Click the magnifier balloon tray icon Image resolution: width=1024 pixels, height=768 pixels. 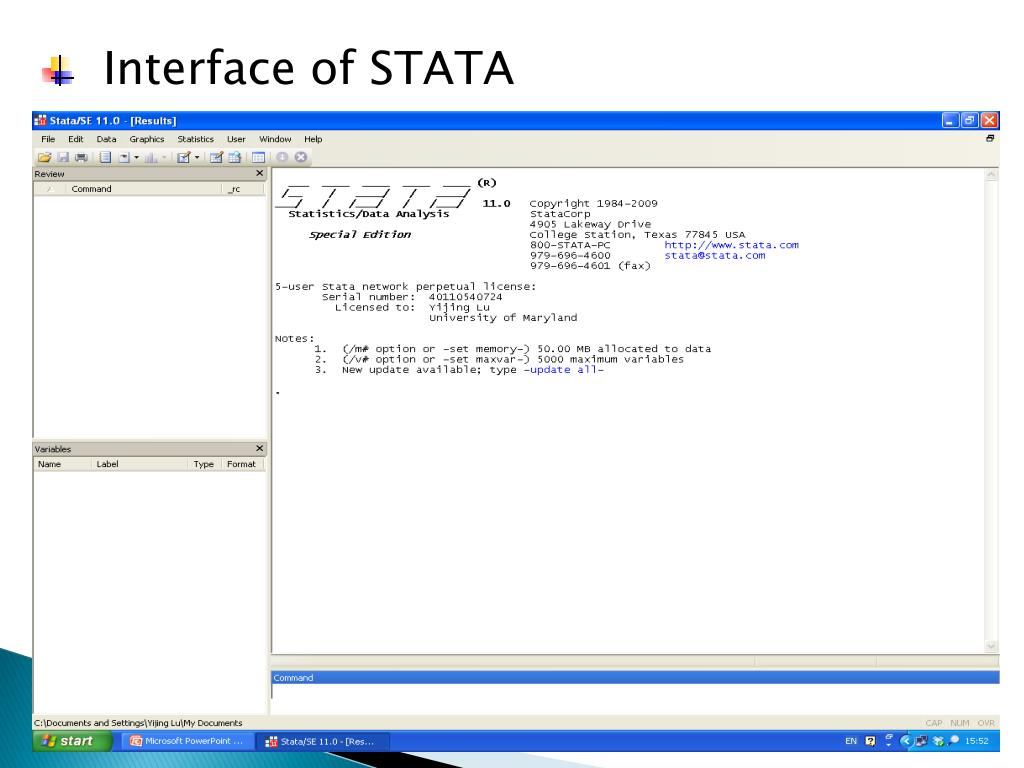953,741
